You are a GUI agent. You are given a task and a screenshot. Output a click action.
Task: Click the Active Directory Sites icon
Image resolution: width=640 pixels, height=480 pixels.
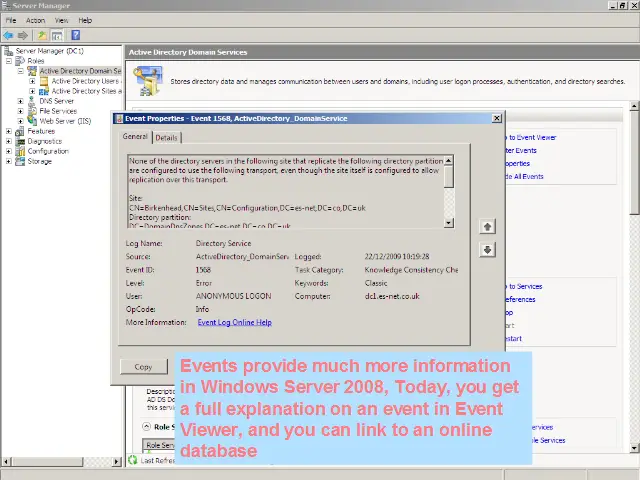[x=44, y=91]
